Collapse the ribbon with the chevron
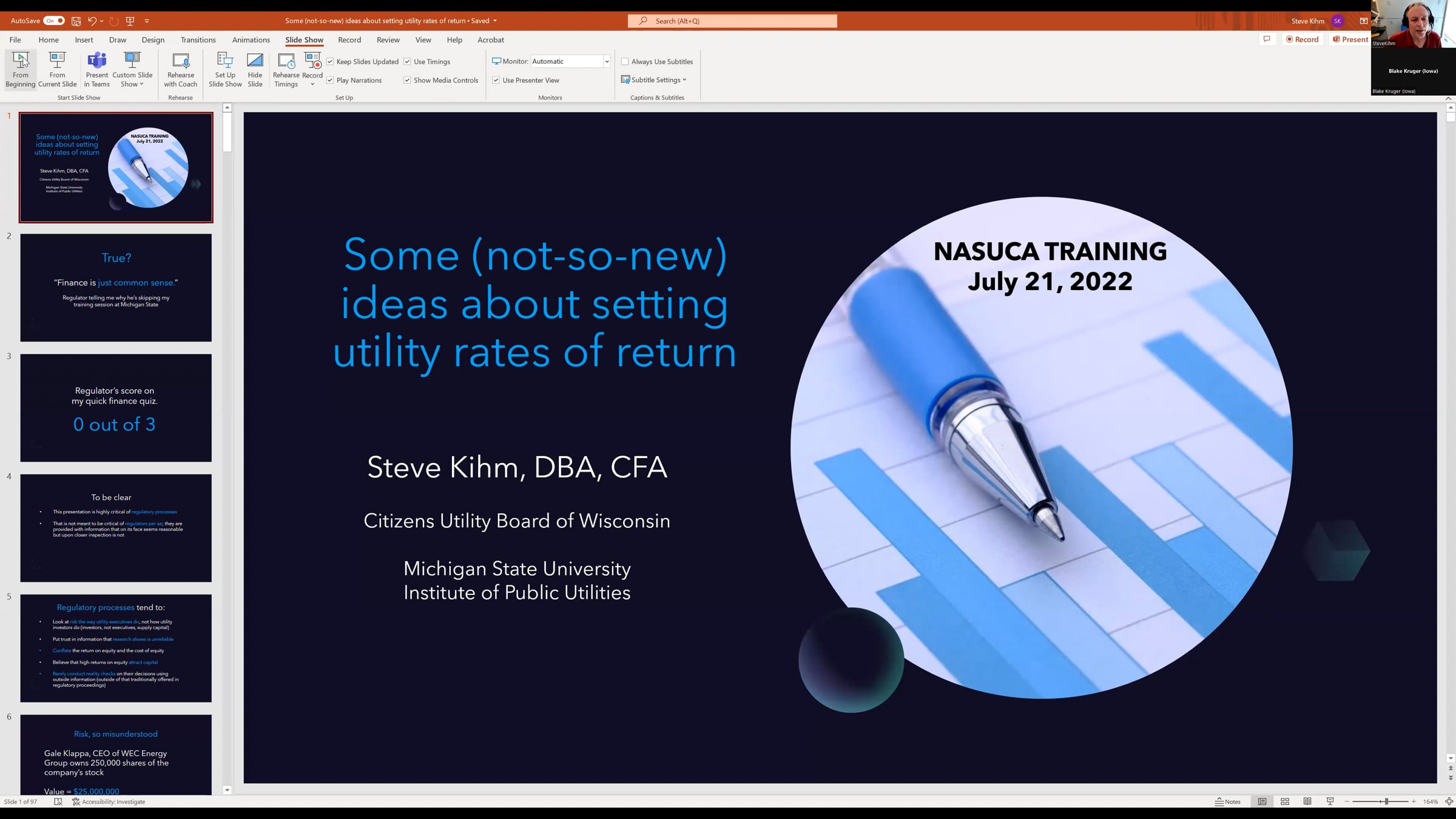 coord(1448,98)
